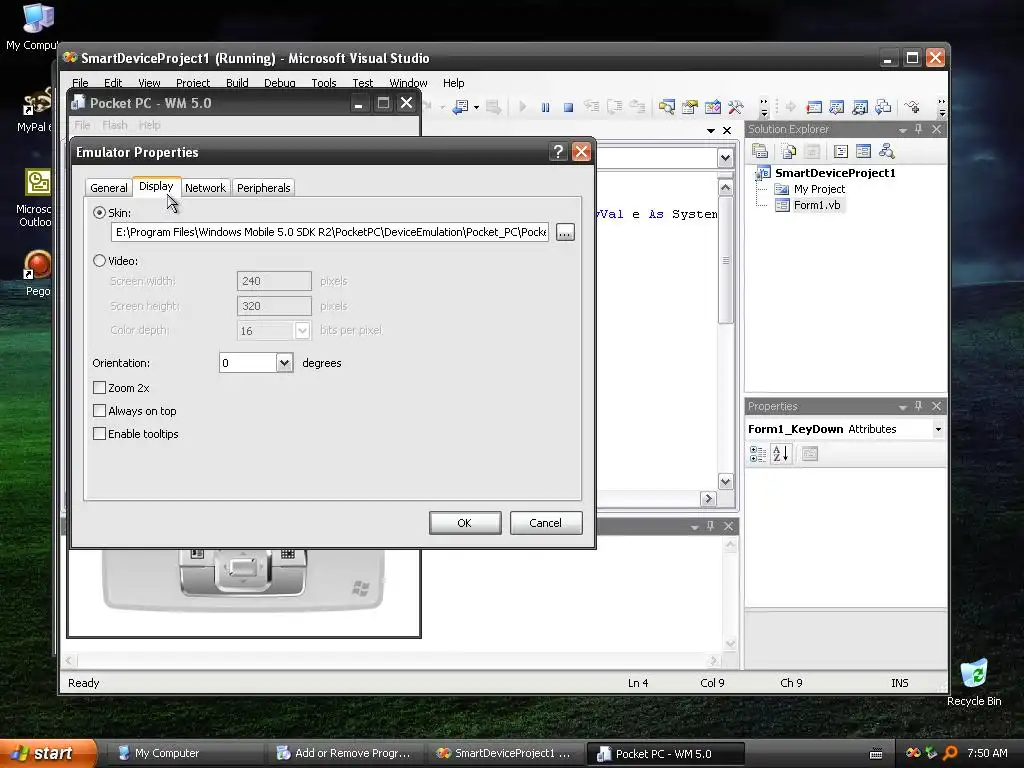Check the Enable tooltips checkbox
Screen dimensions: 1024x768
tap(99, 434)
